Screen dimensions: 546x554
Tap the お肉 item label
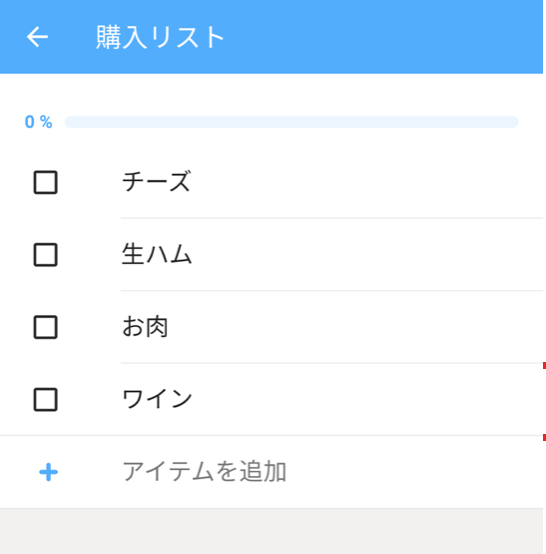pos(145,326)
